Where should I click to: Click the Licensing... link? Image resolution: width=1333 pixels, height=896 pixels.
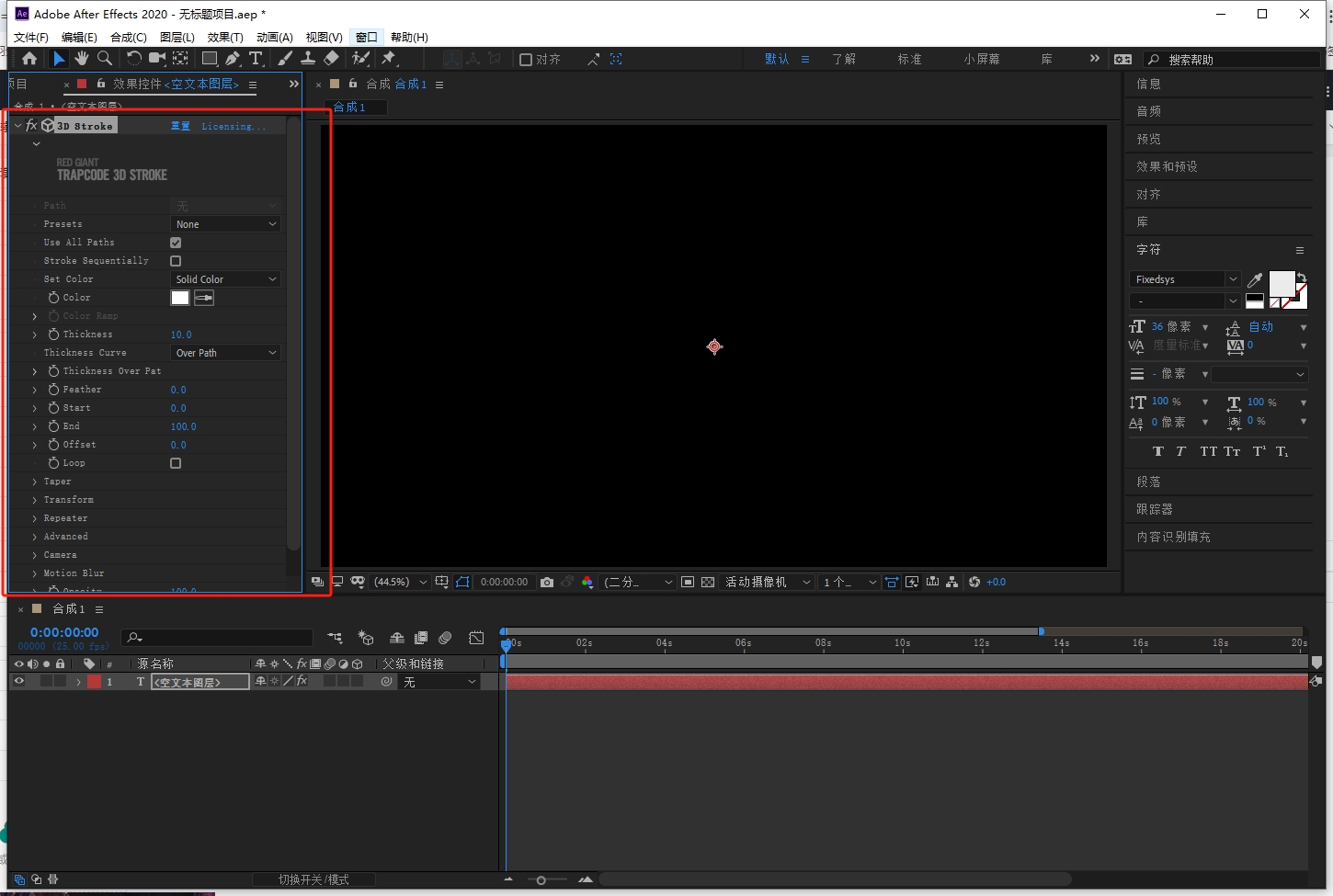pyautogui.click(x=234, y=126)
